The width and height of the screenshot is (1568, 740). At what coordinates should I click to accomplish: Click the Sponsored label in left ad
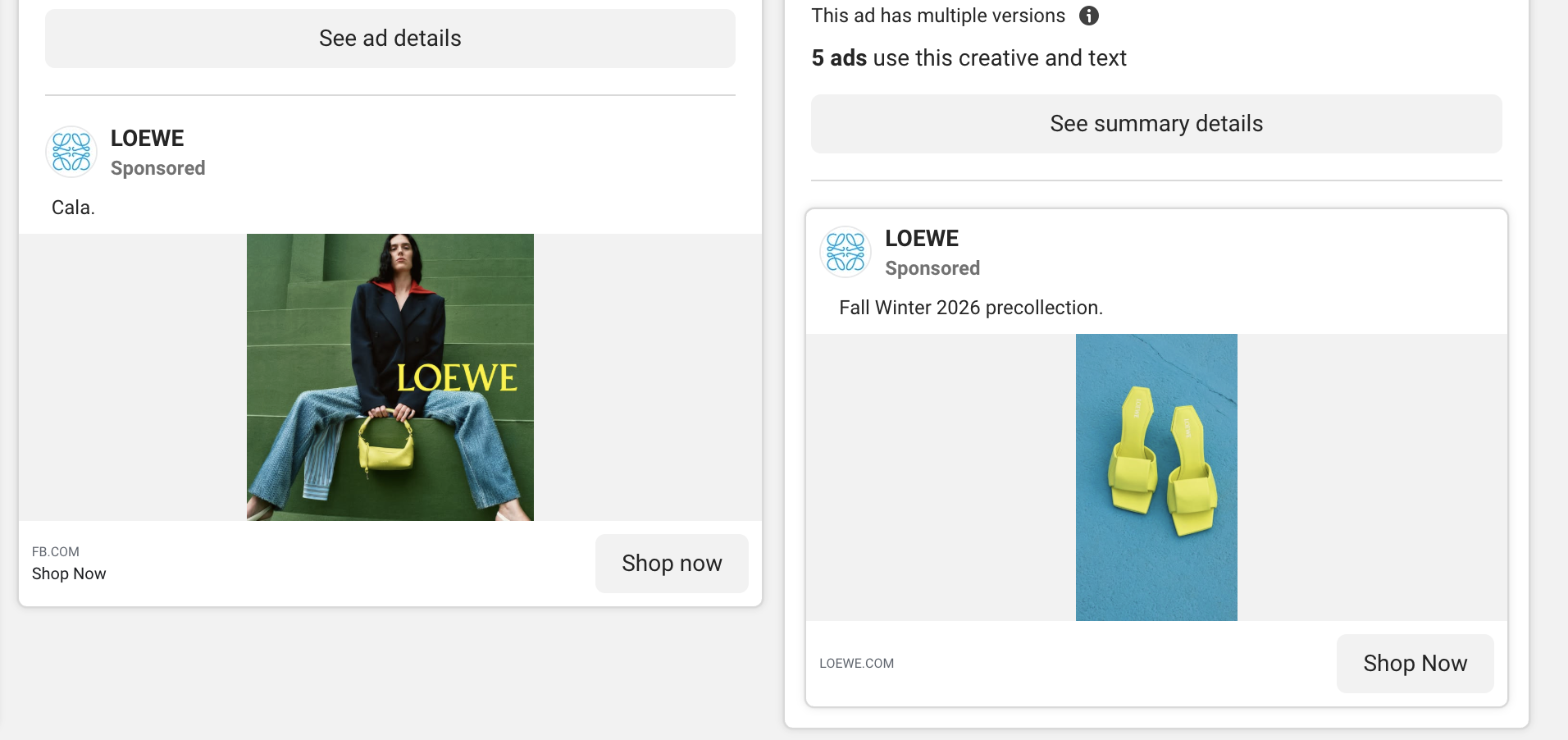click(x=158, y=168)
